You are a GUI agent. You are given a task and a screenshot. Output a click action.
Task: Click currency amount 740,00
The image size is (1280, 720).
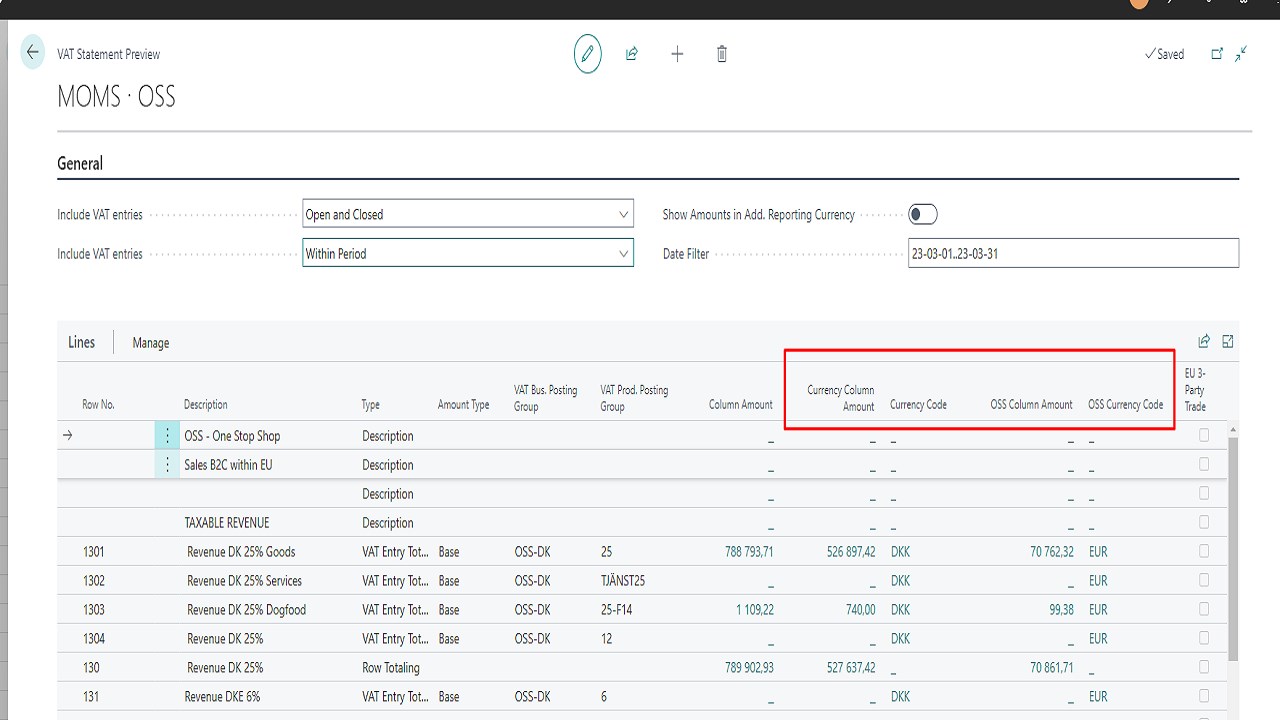coord(860,609)
